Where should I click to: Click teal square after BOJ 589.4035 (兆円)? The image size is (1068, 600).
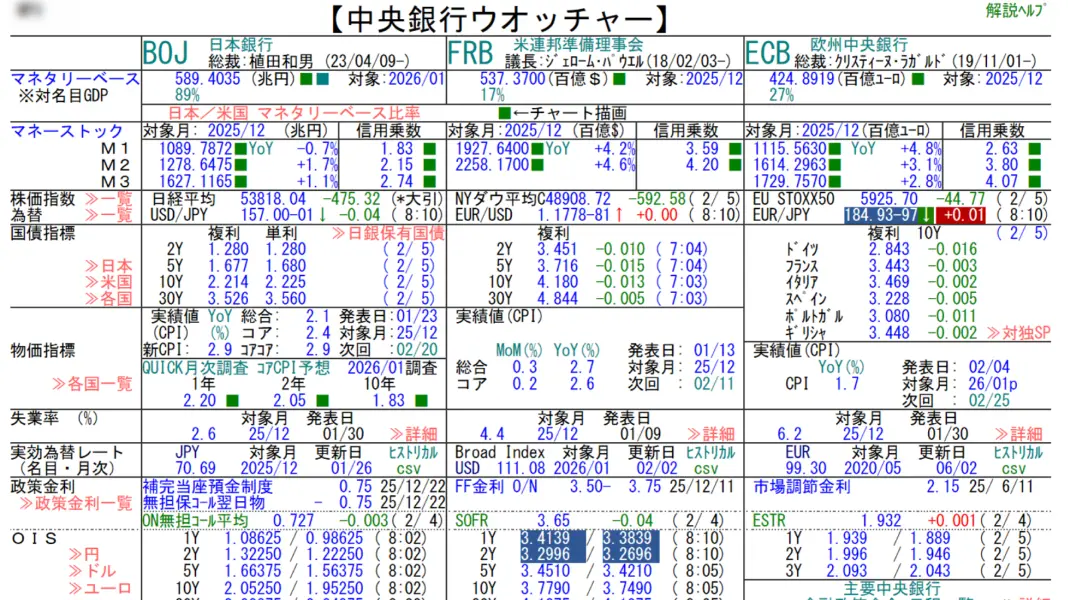[x=323, y=79]
